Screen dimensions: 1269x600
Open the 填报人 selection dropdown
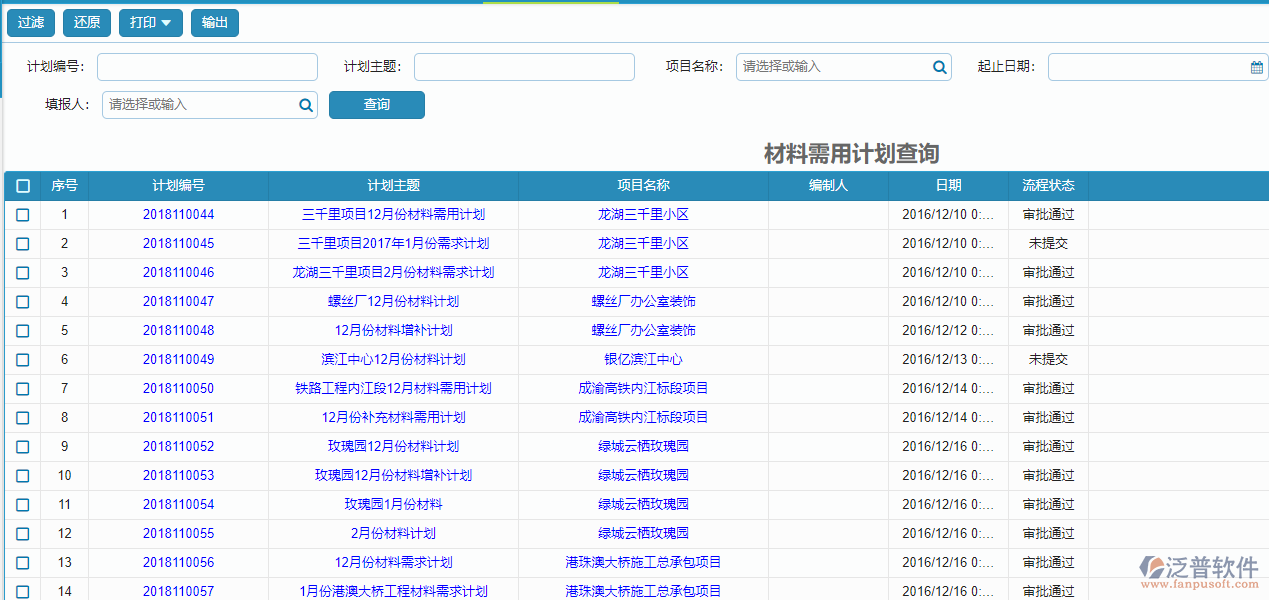tap(200, 104)
